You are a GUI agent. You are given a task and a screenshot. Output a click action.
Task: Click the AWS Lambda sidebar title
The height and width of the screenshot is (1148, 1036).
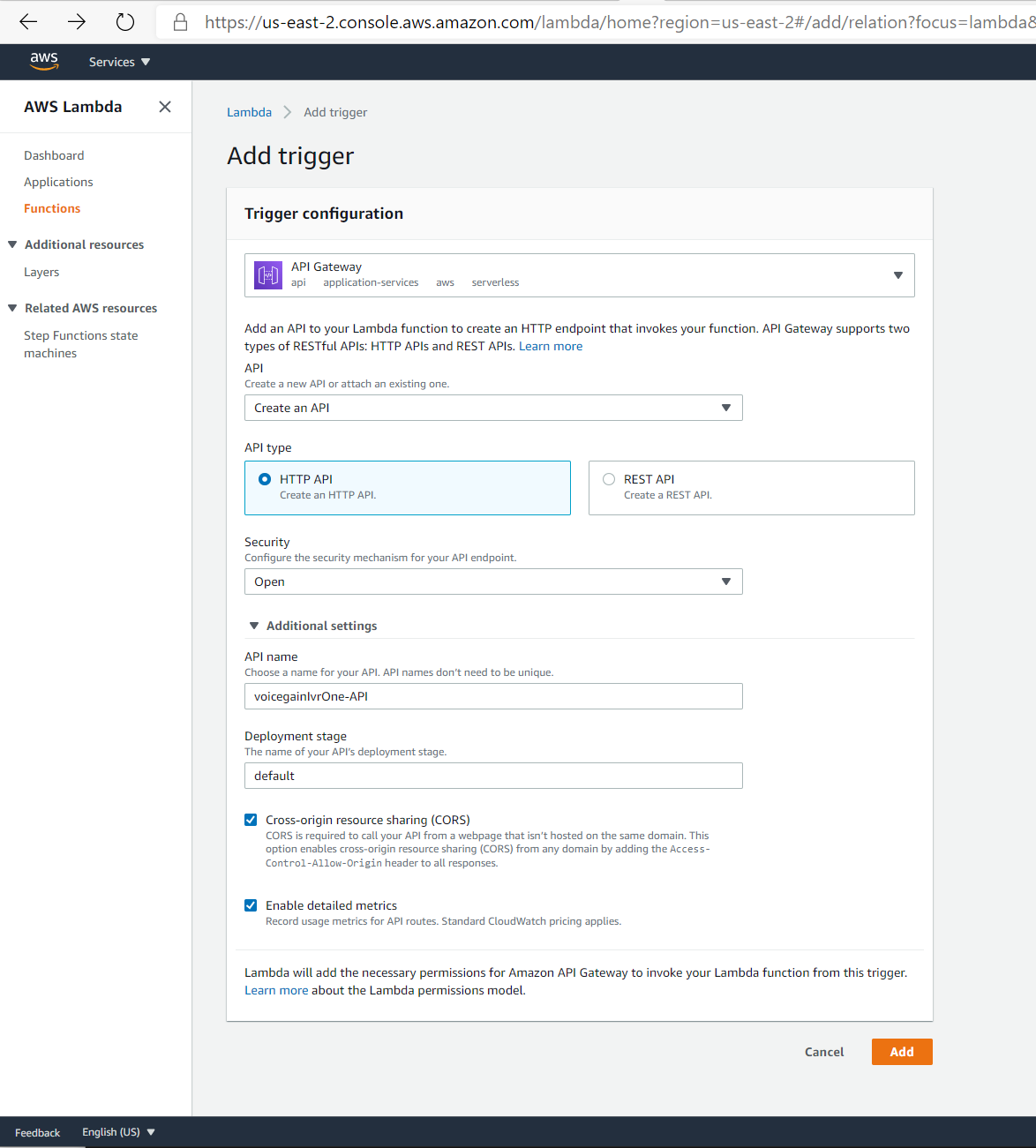(x=73, y=107)
